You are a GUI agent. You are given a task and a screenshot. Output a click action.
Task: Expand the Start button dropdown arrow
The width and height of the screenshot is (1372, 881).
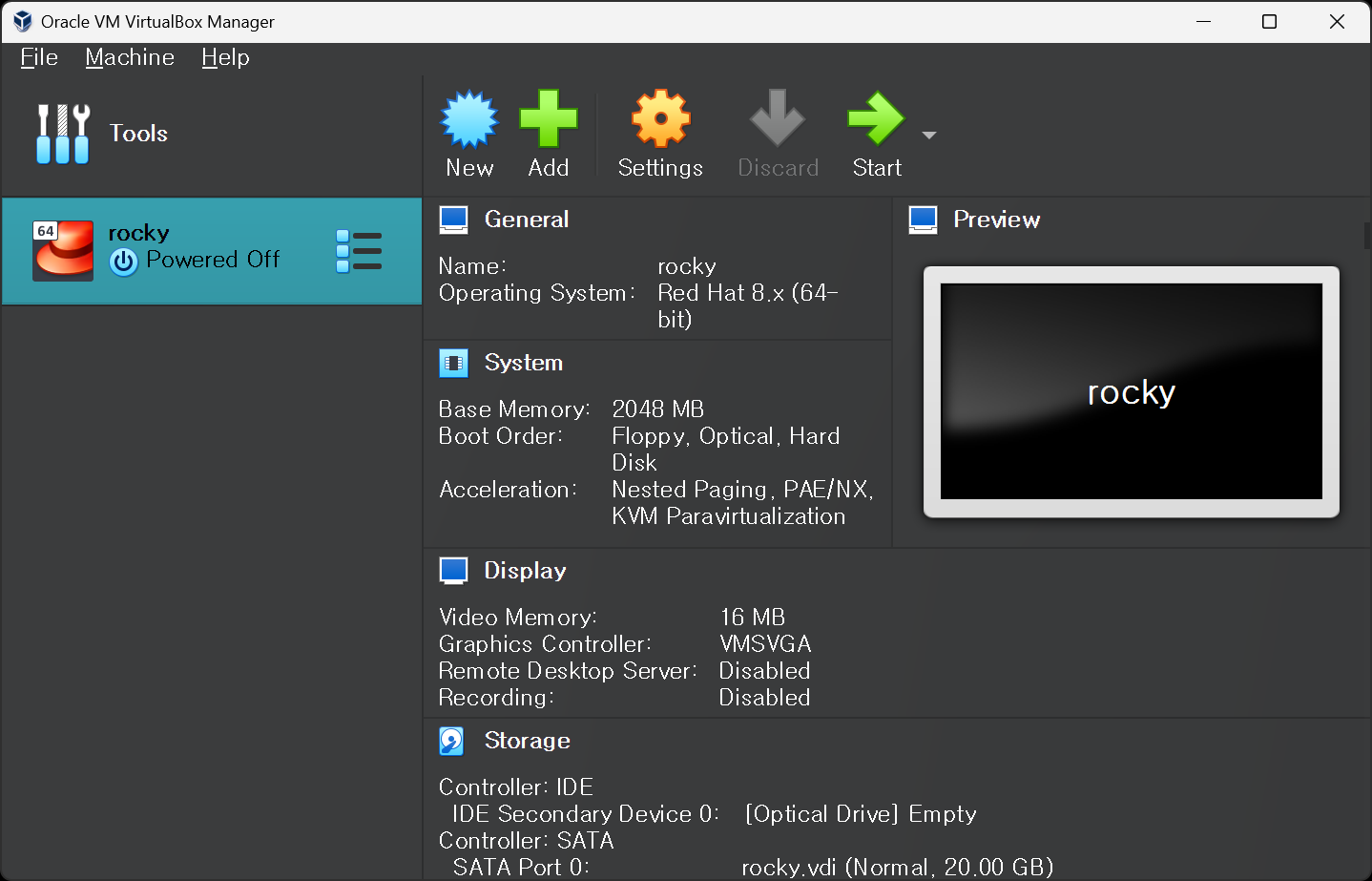coord(929,136)
